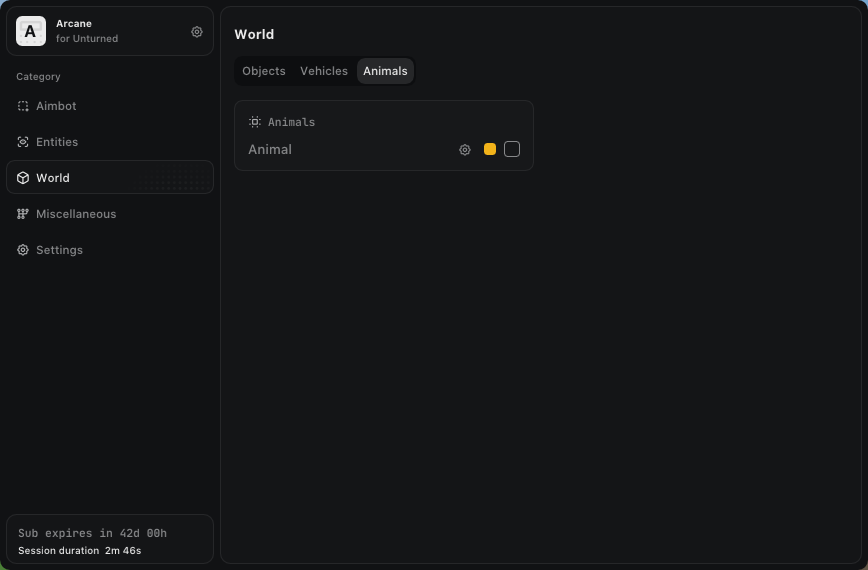
Task: Select the Animals tab
Action: (385, 71)
